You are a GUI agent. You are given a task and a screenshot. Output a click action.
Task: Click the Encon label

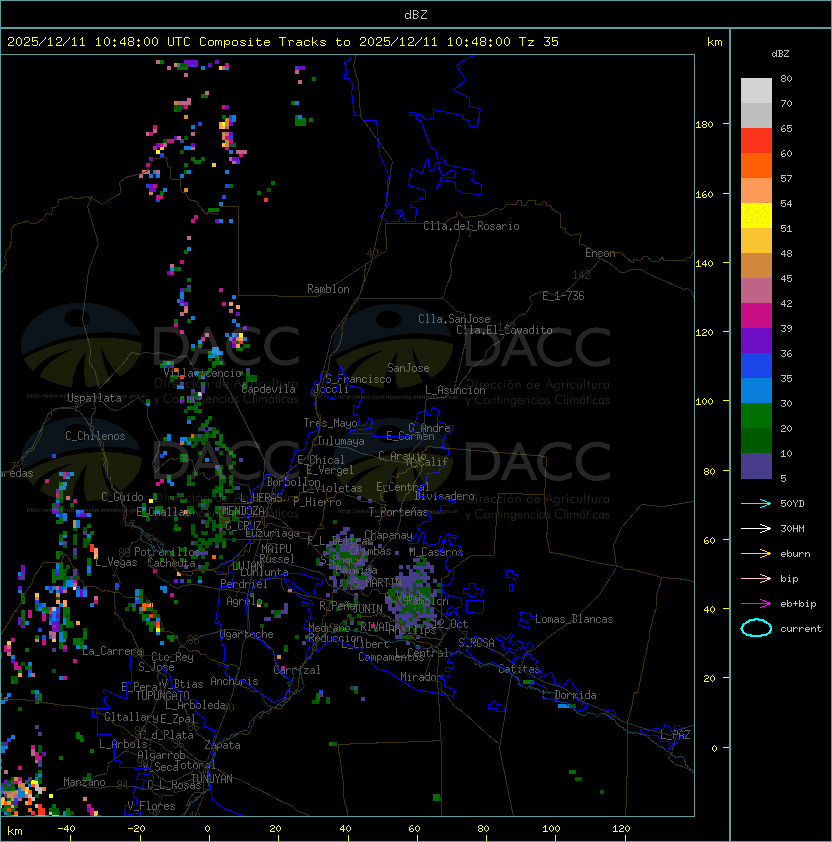(x=600, y=253)
